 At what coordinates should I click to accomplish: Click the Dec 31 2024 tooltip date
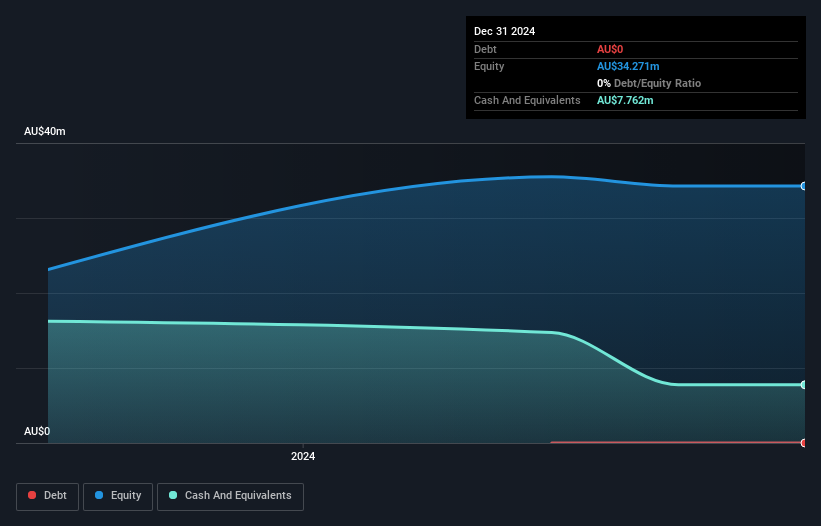(504, 31)
